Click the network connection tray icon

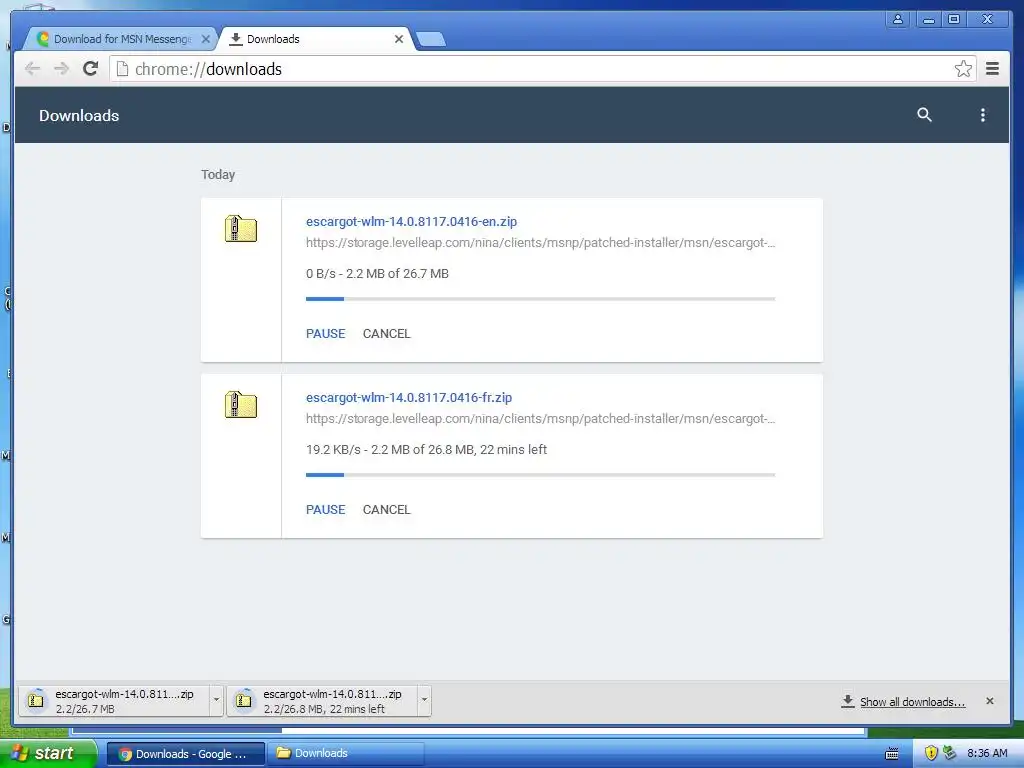(x=950, y=753)
